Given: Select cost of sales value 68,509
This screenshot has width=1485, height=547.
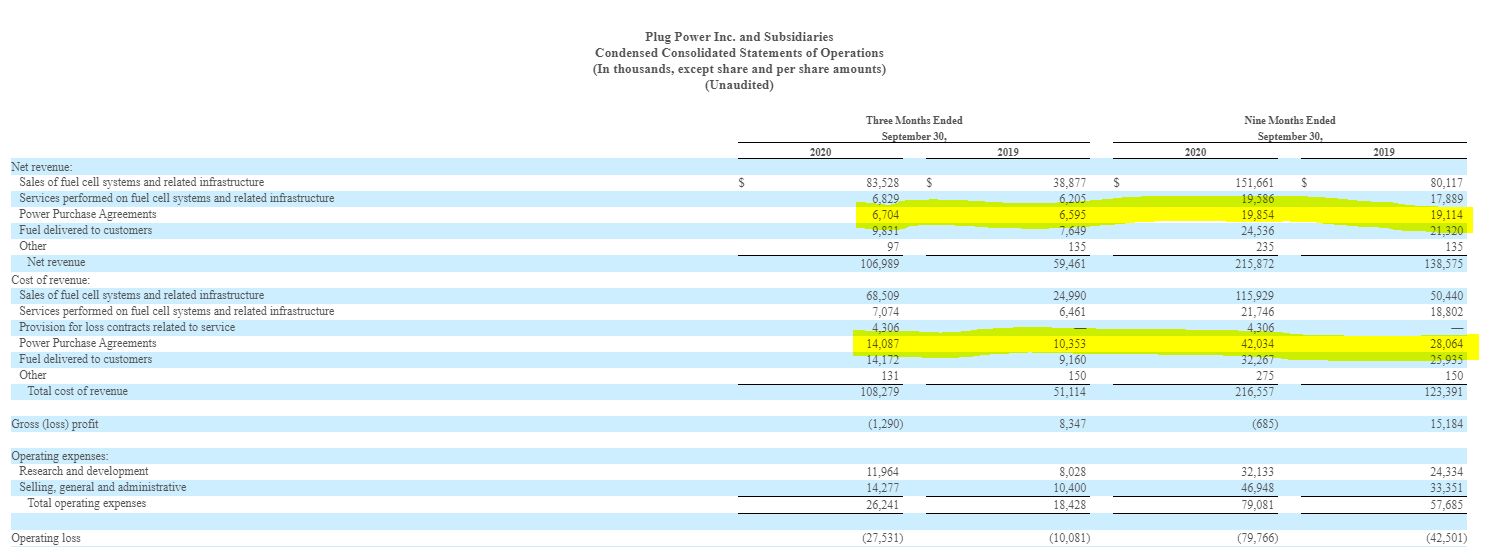Looking at the screenshot, I should click(x=885, y=295).
